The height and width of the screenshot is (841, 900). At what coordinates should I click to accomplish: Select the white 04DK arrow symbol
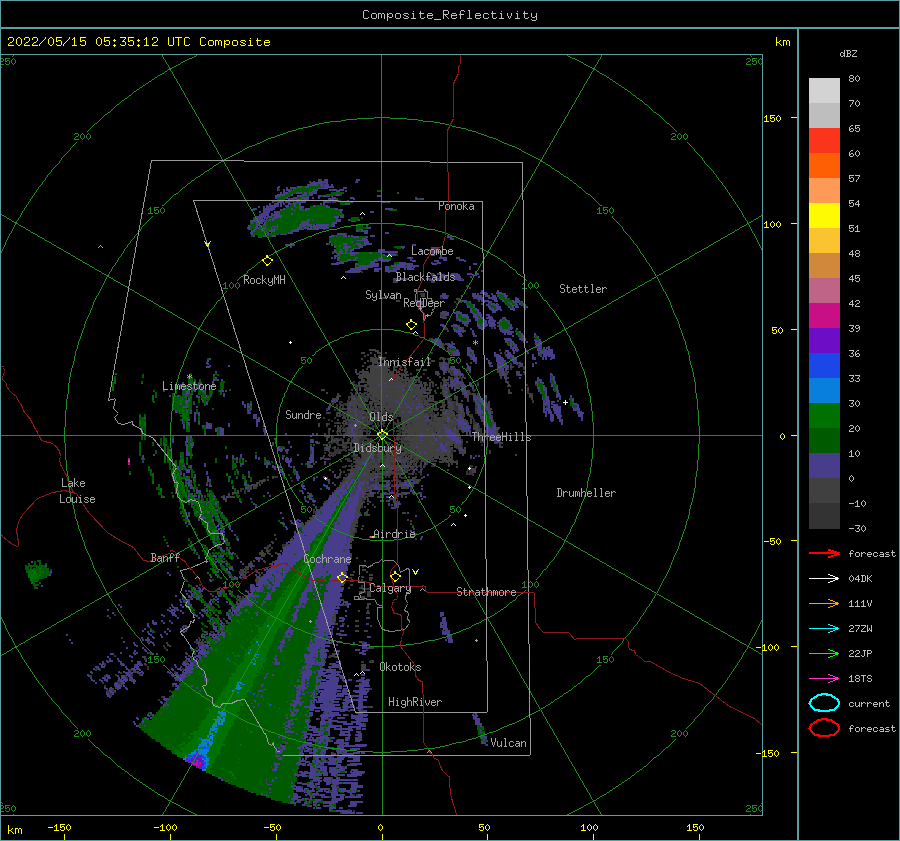click(824, 578)
